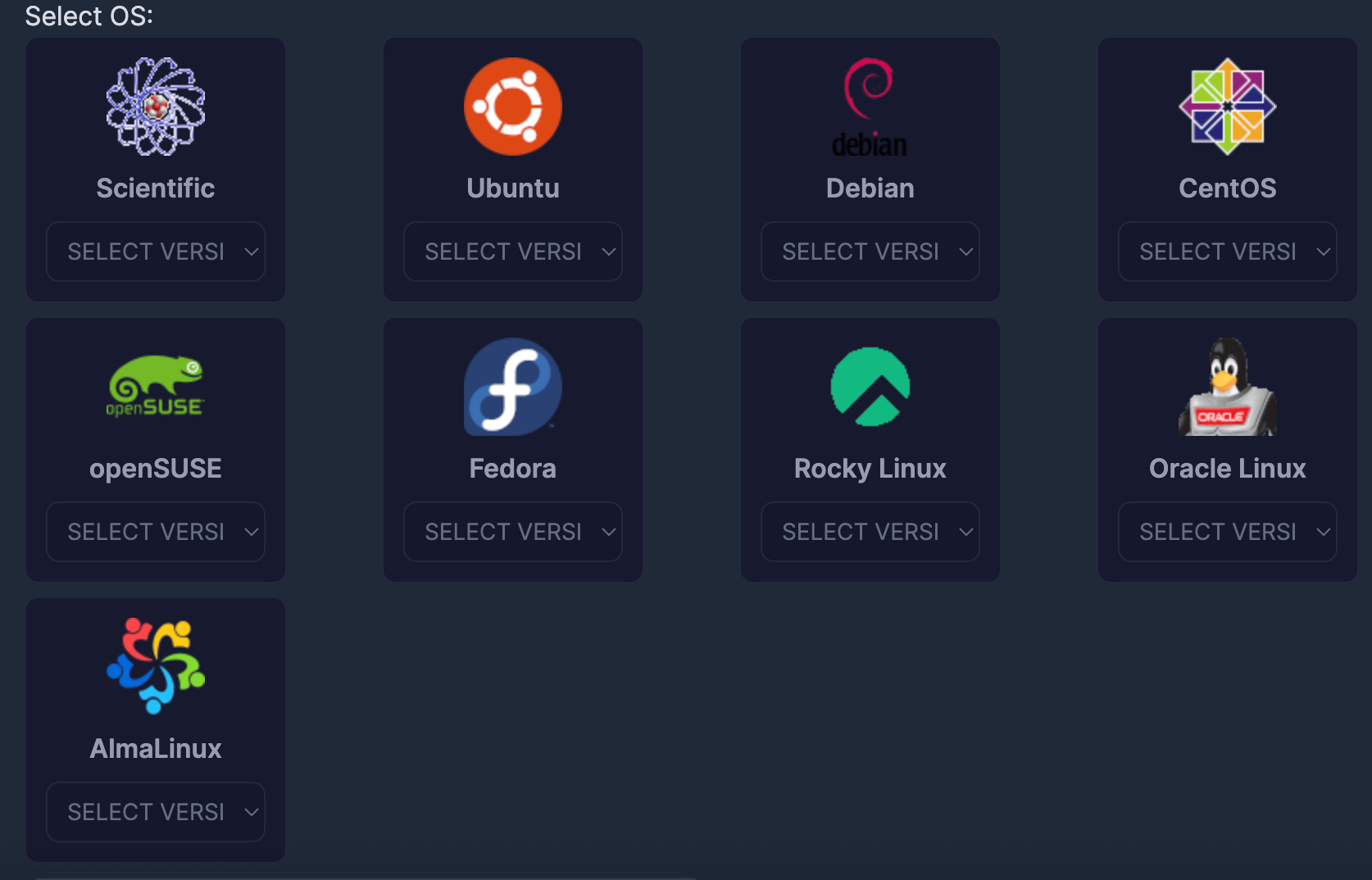Image resolution: width=1372 pixels, height=880 pixels.
Task: Open Fedora version dropdown
Action: [513, 532]
